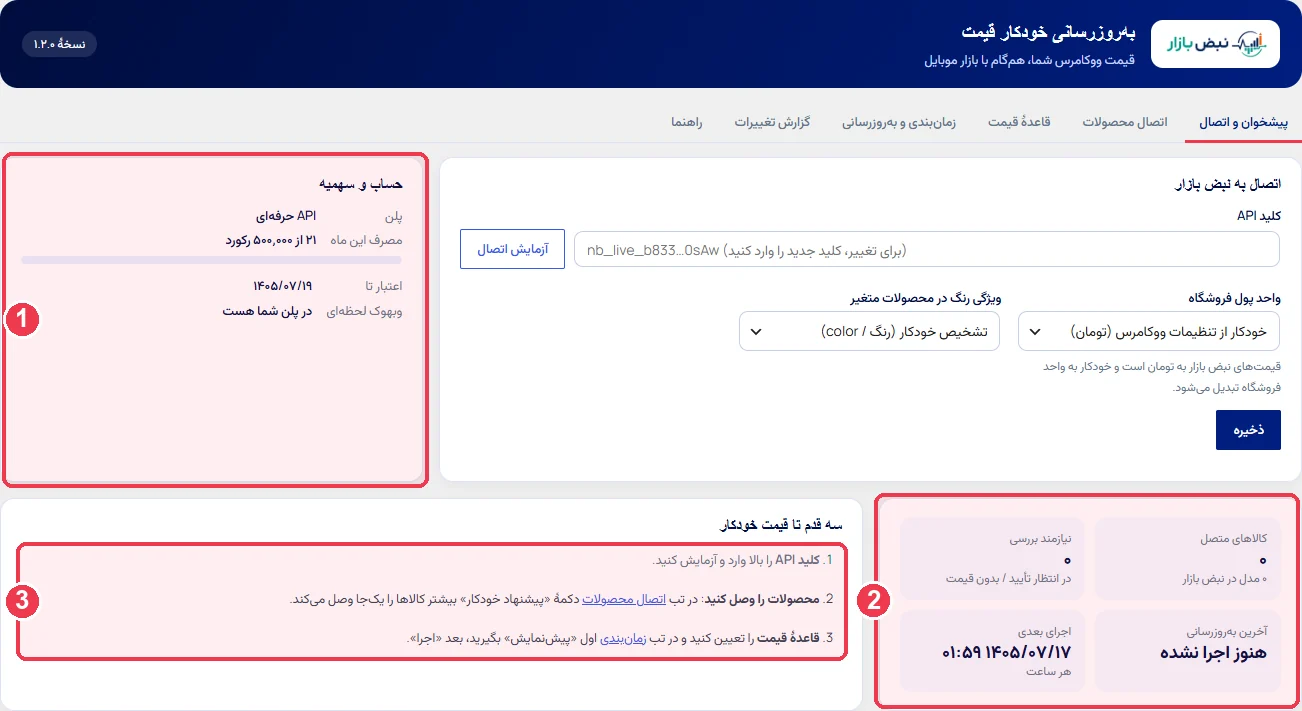Click the هنوز اجرا نشده status text

point(1214,652)
